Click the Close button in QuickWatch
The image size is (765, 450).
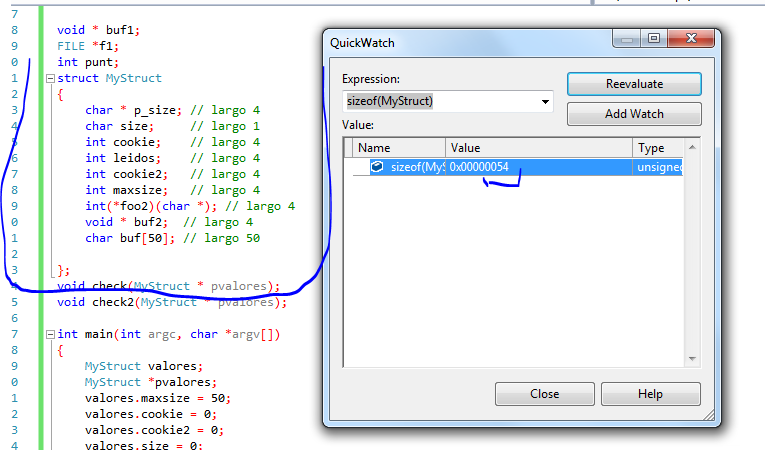tap(544, 394)
